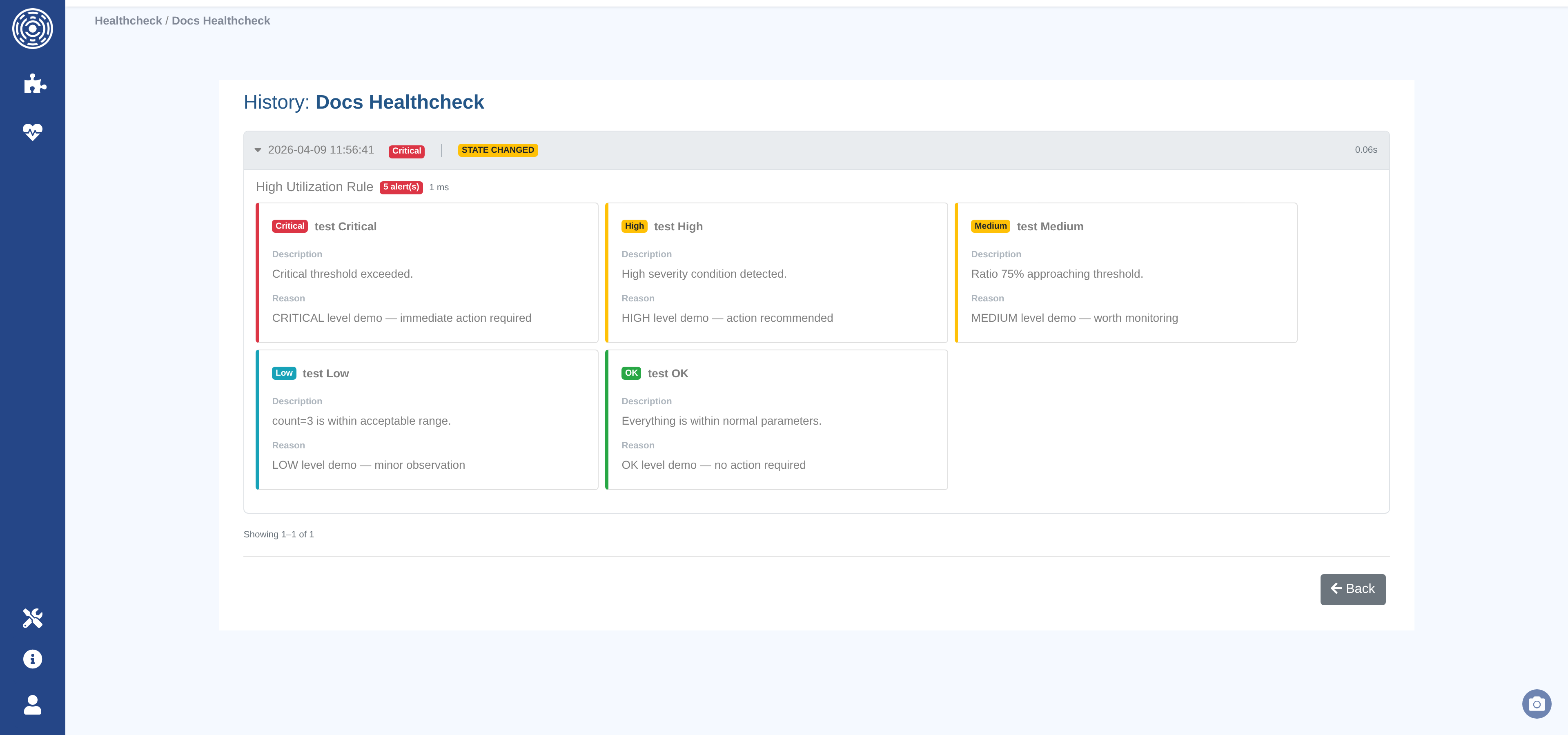This screenshot has height=735, width=1568.
Task: Select the test Critical alert card
Action: (x=427, y=273)
